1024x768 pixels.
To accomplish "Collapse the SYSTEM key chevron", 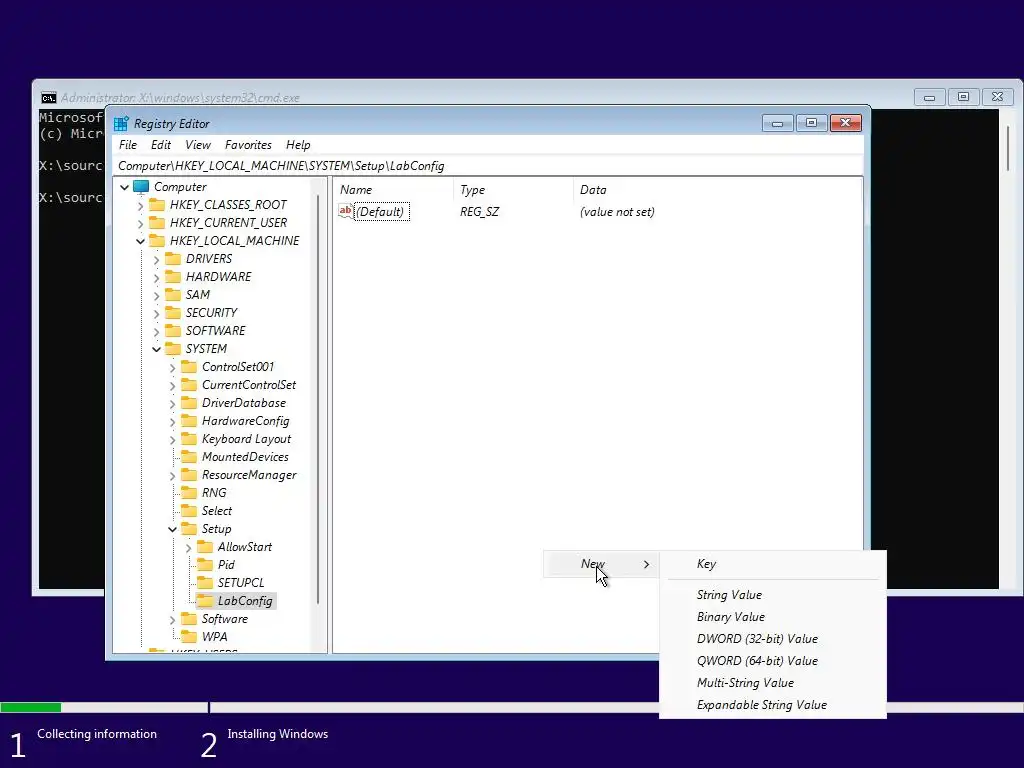I will 156,349.
